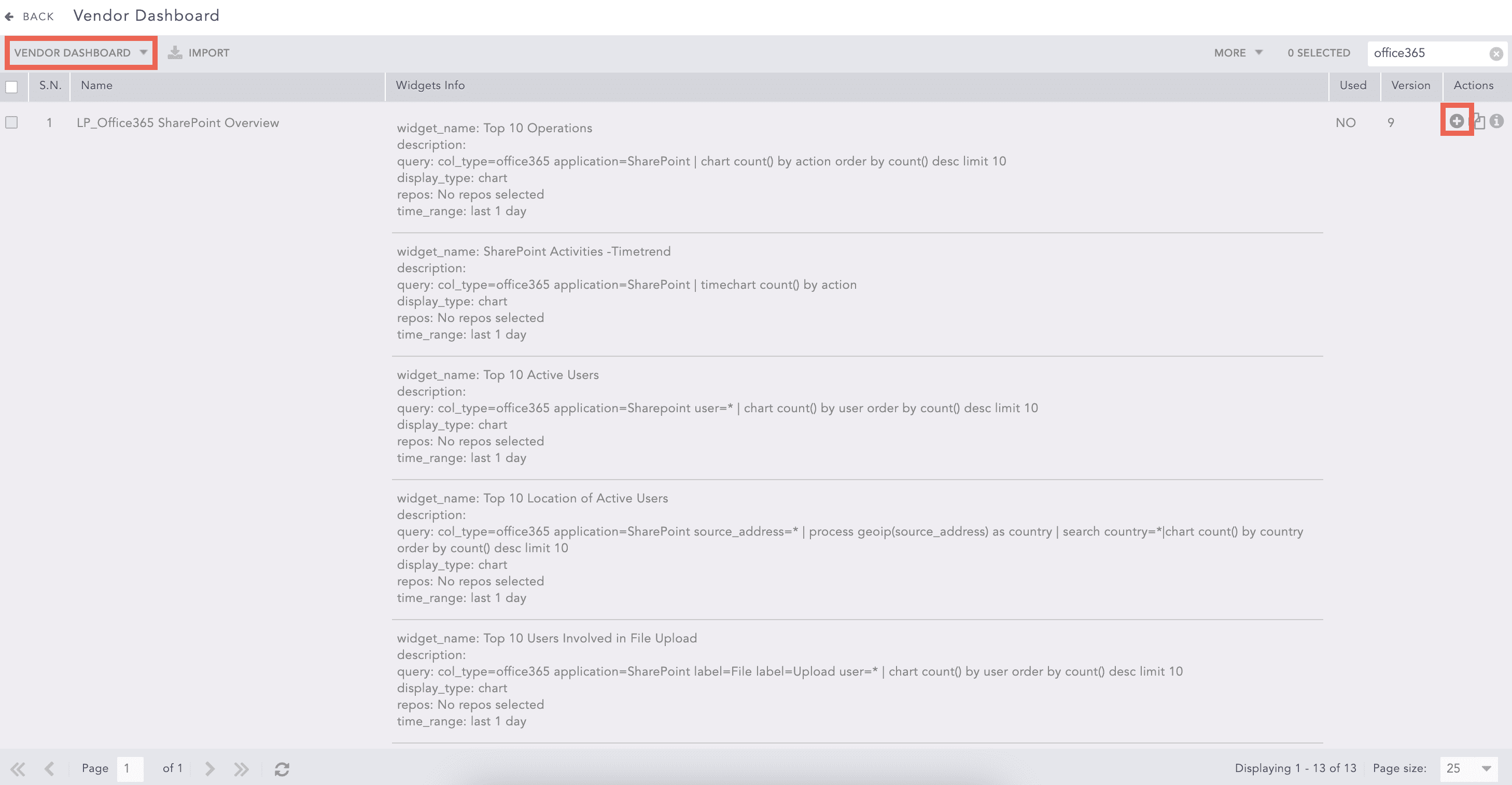Click the refresh icon in the pagination bar
1512x785 pixels.
pos(282,768)
